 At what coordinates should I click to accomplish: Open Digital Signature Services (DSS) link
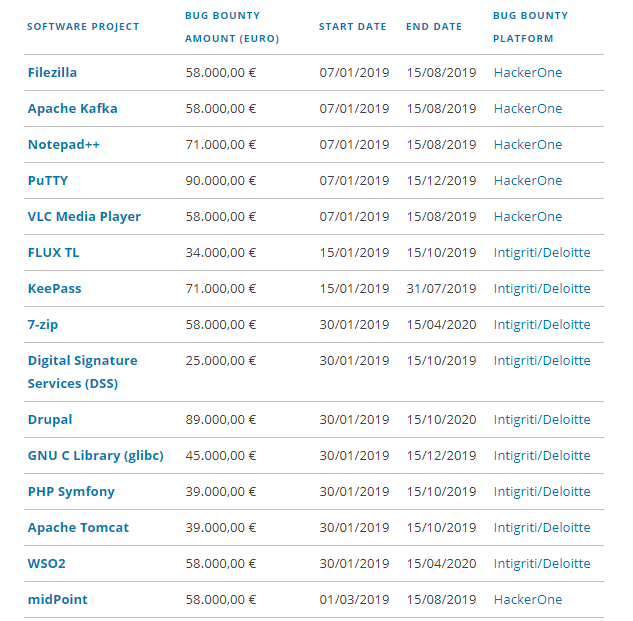82,372
